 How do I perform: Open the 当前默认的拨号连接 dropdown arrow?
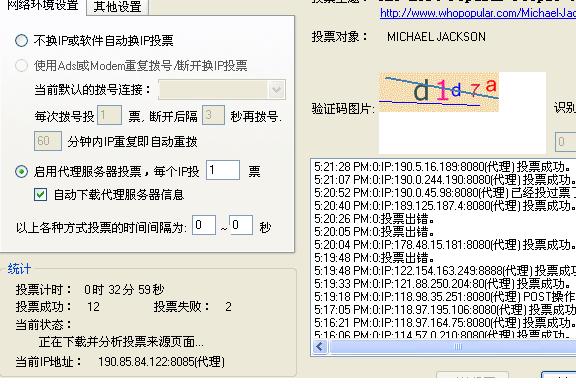click(277, 90)
